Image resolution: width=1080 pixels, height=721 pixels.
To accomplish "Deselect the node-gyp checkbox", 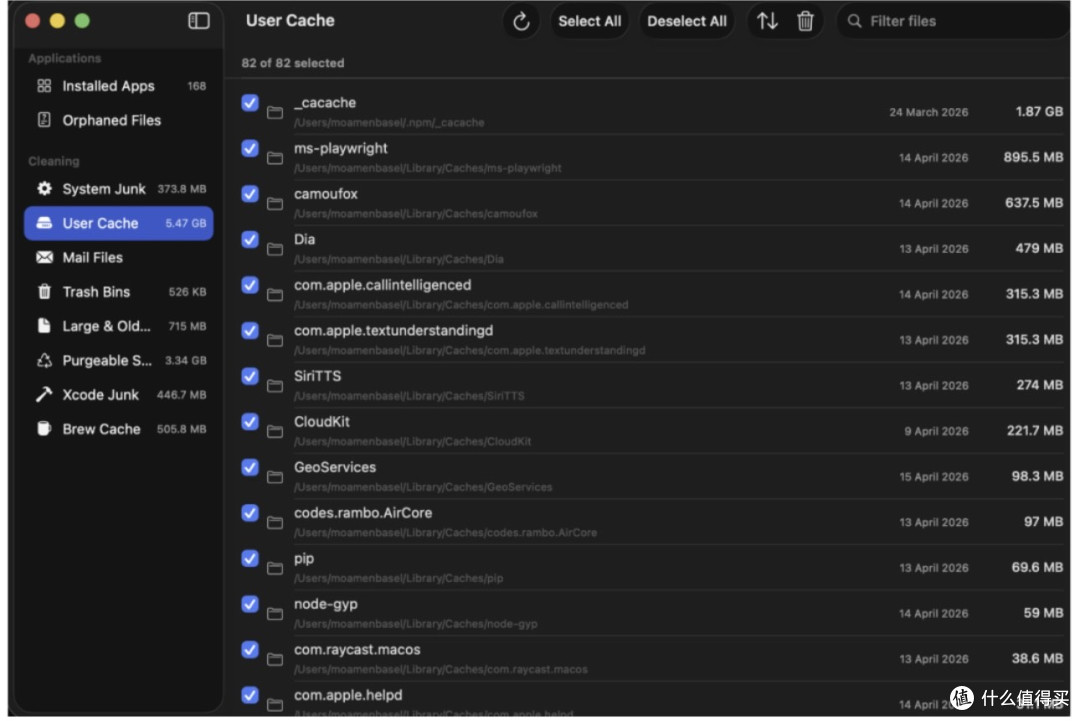I will [x=250, y=605].
